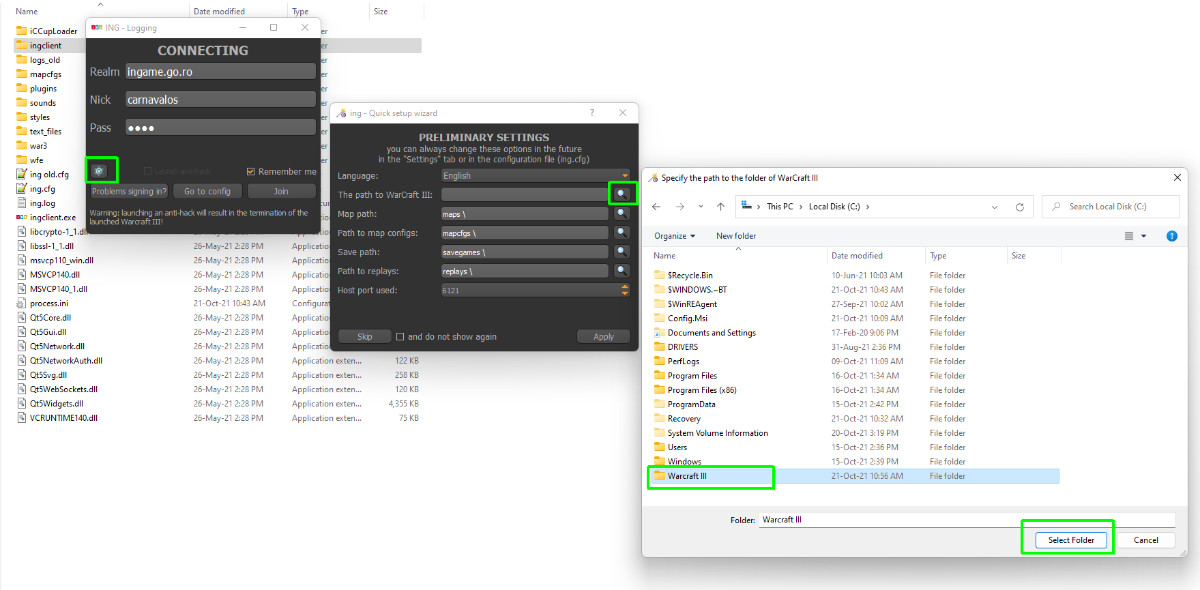The height and width of the screenshot is (590, 1200).
Task: Click the New folder toolbar item
Action: 736,236
